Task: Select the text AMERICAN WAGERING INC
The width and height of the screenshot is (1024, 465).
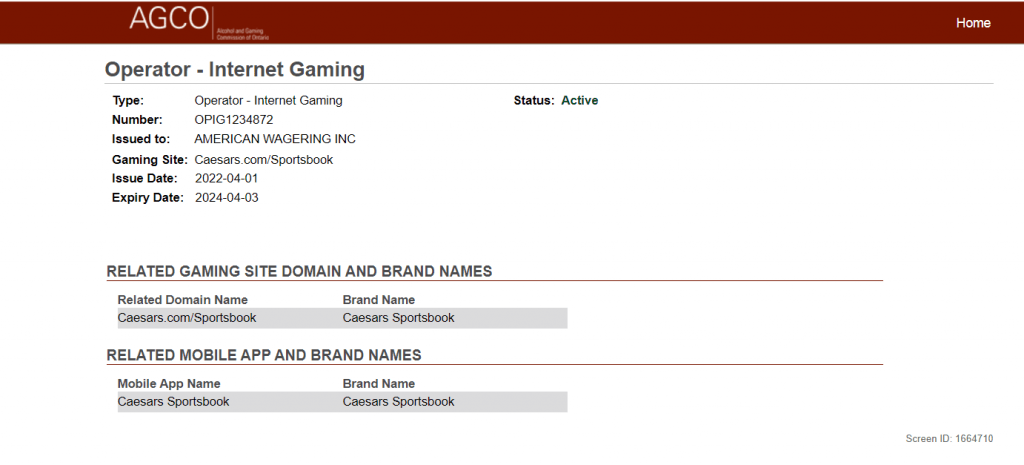Action: click(275, 139)
